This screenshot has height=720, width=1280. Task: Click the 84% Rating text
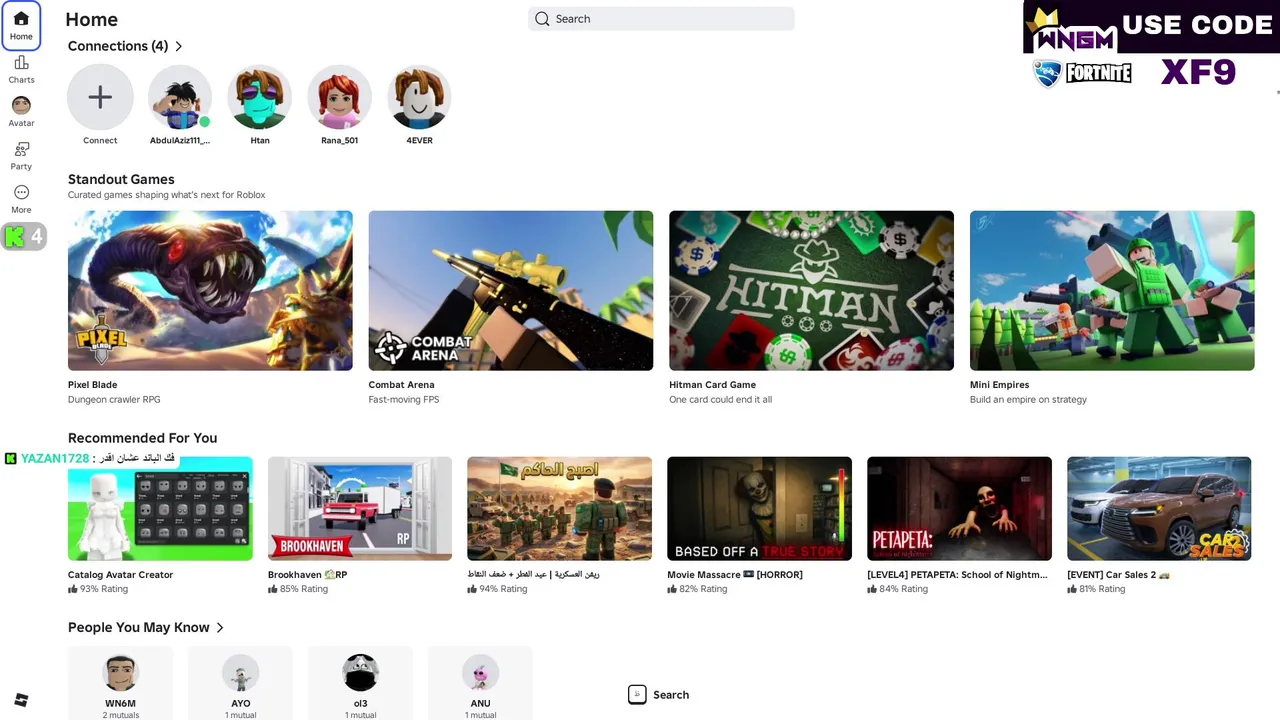903,590
